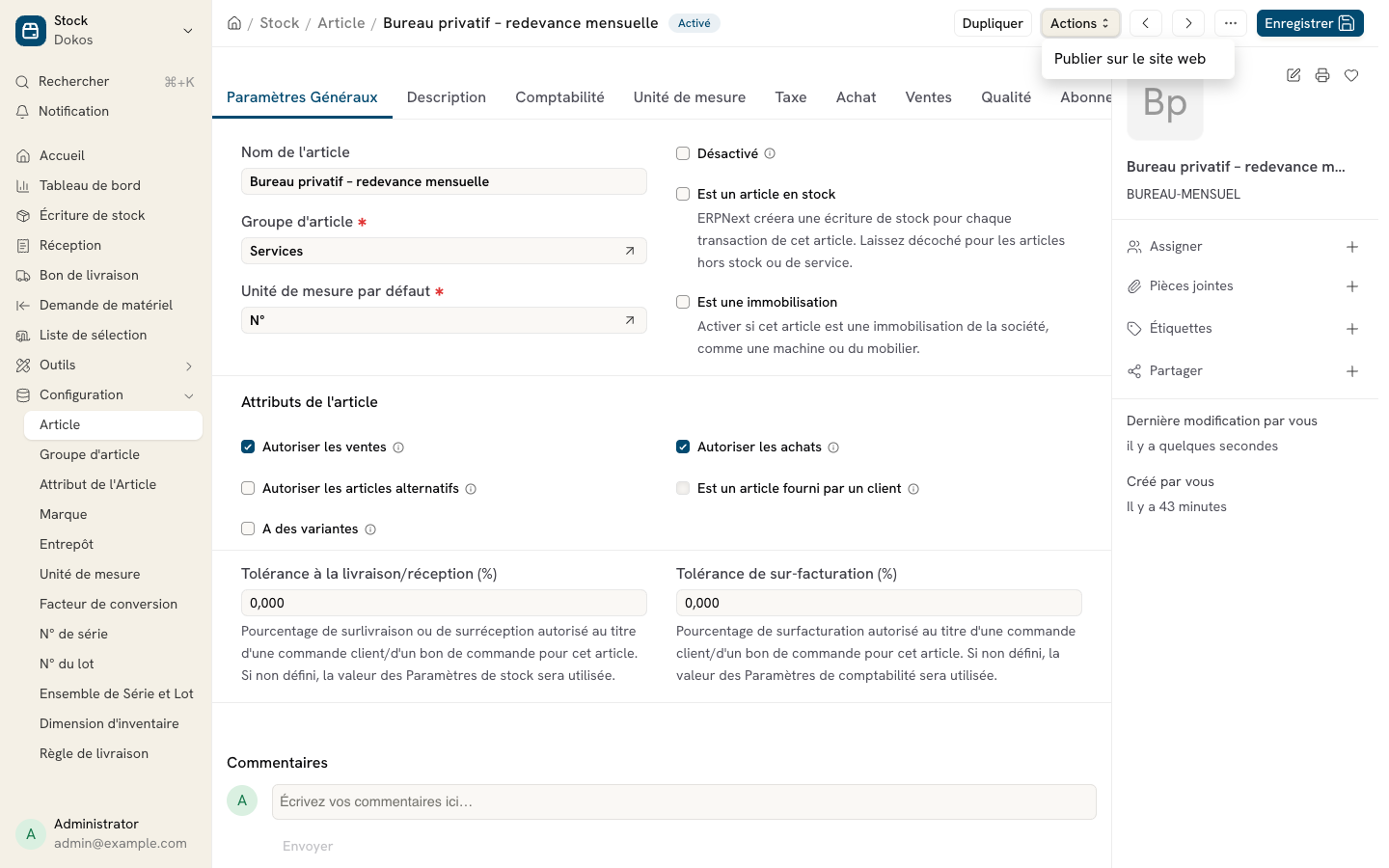Check A des variantes
The height and width of the screenshot is (868, 1389).
point(248,529)
